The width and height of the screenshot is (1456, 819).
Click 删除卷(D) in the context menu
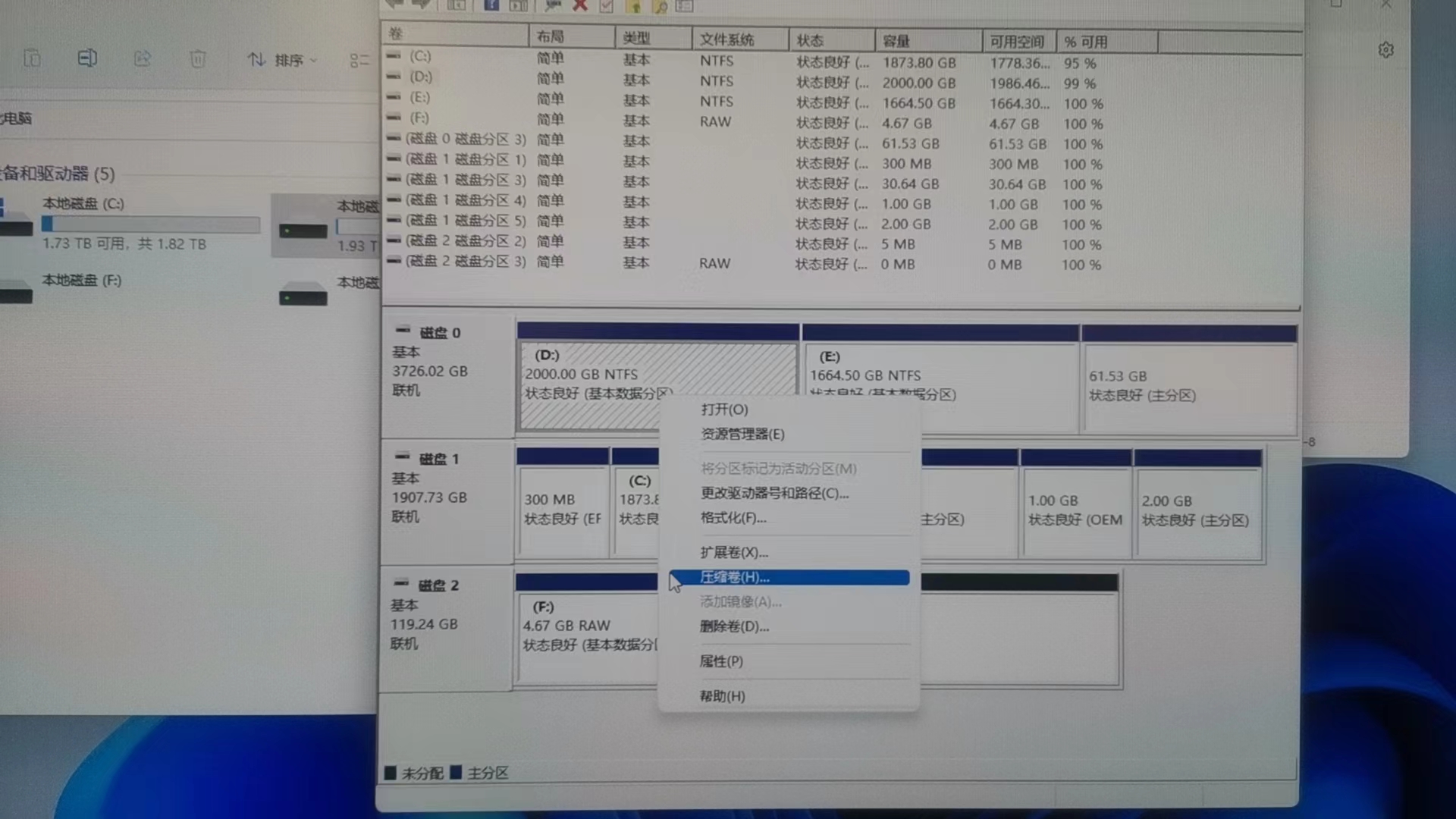coord(734,626)
